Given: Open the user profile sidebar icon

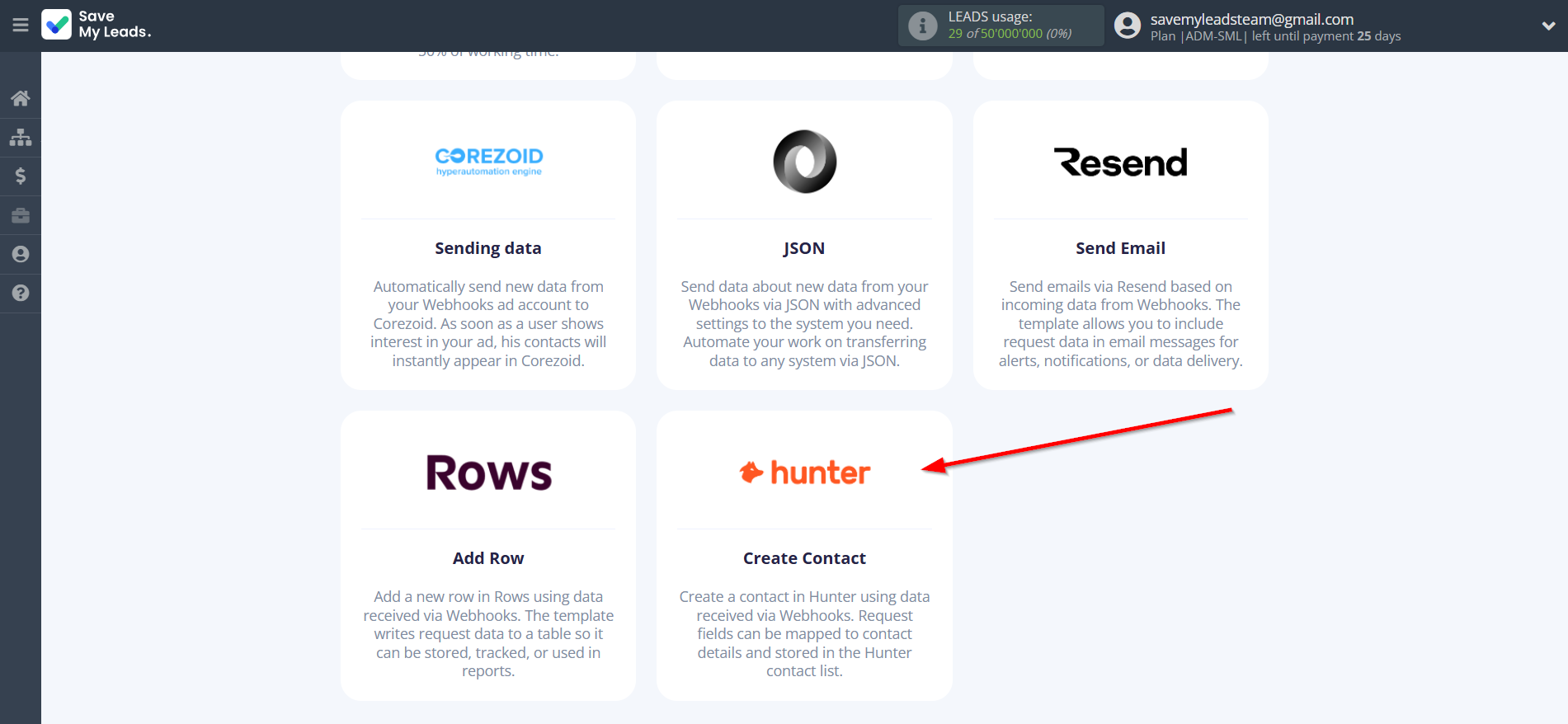Looking at the screenshot, I should pos(21,254).
